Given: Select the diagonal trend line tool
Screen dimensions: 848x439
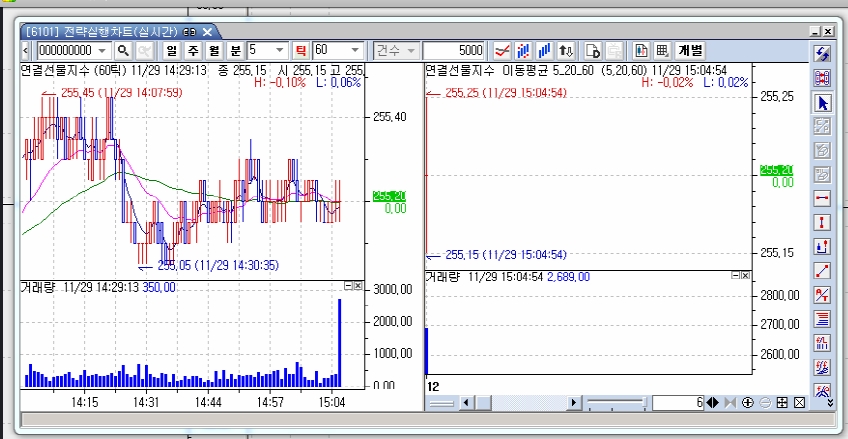Looking at the screenshot, I should coord(823,270).
